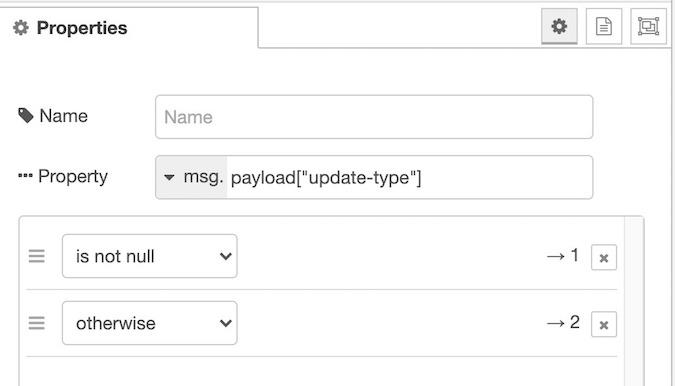Click the rules list vertical scrollbar
Image resolution: width=675 pixels, height=386 pixels.
click(x=634, y=301)
